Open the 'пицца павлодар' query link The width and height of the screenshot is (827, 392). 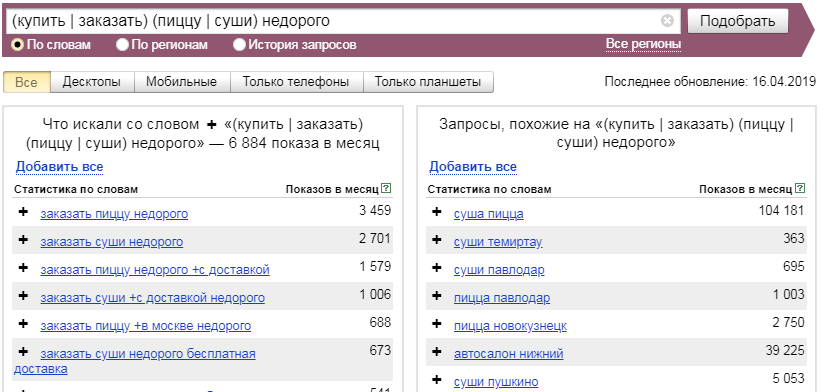coord(502,298)
